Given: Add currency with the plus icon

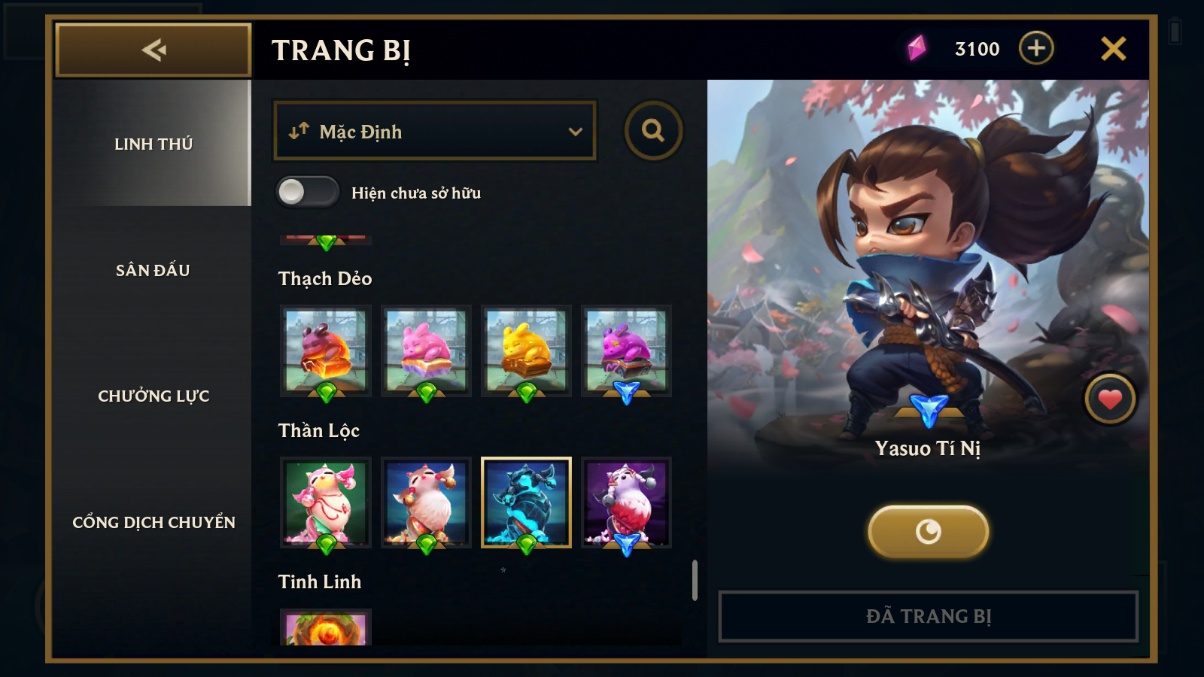Looking at the screenshot, I should (1036, 48).
